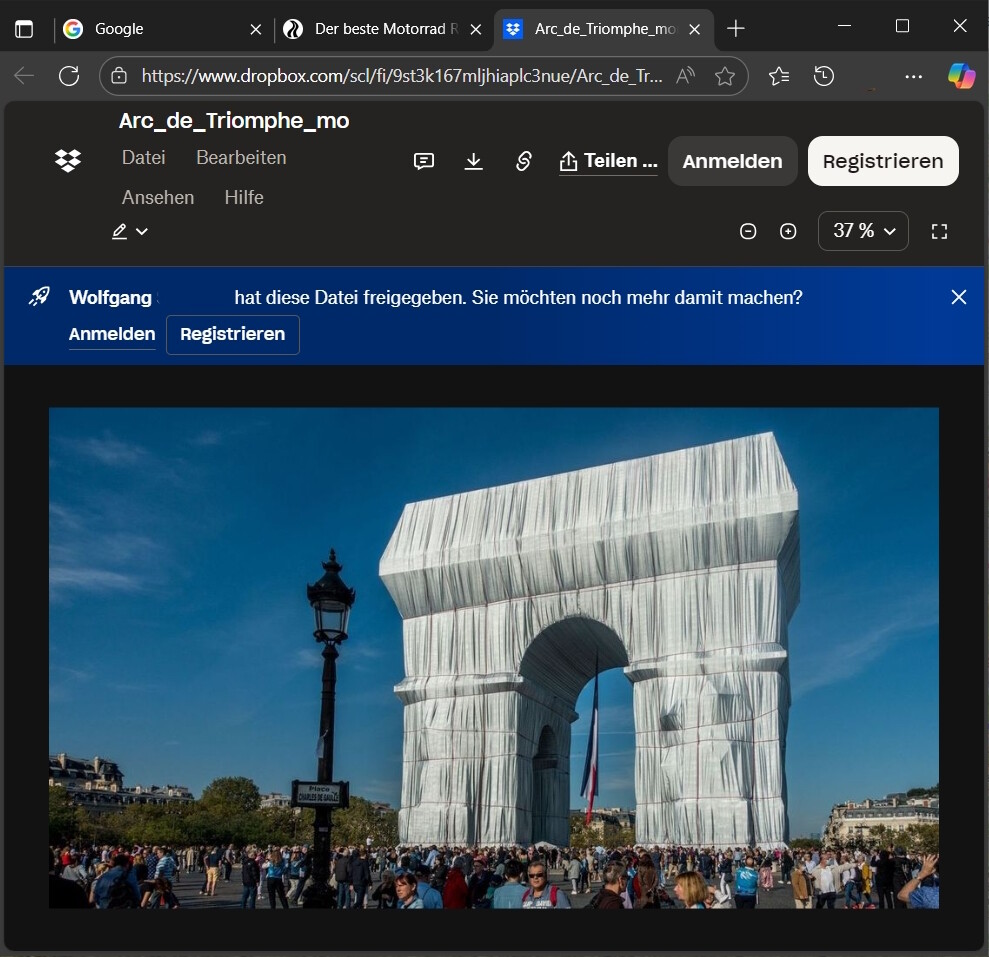Zoom out with the minus icon
The image size is (989, 957).
click(748, 231)
